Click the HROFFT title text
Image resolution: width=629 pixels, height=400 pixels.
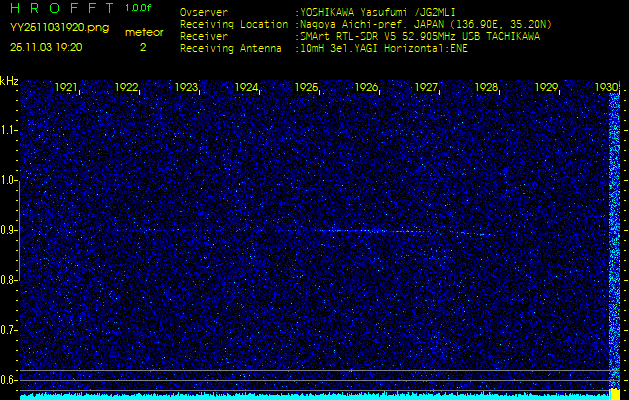(x=59, y=8)
